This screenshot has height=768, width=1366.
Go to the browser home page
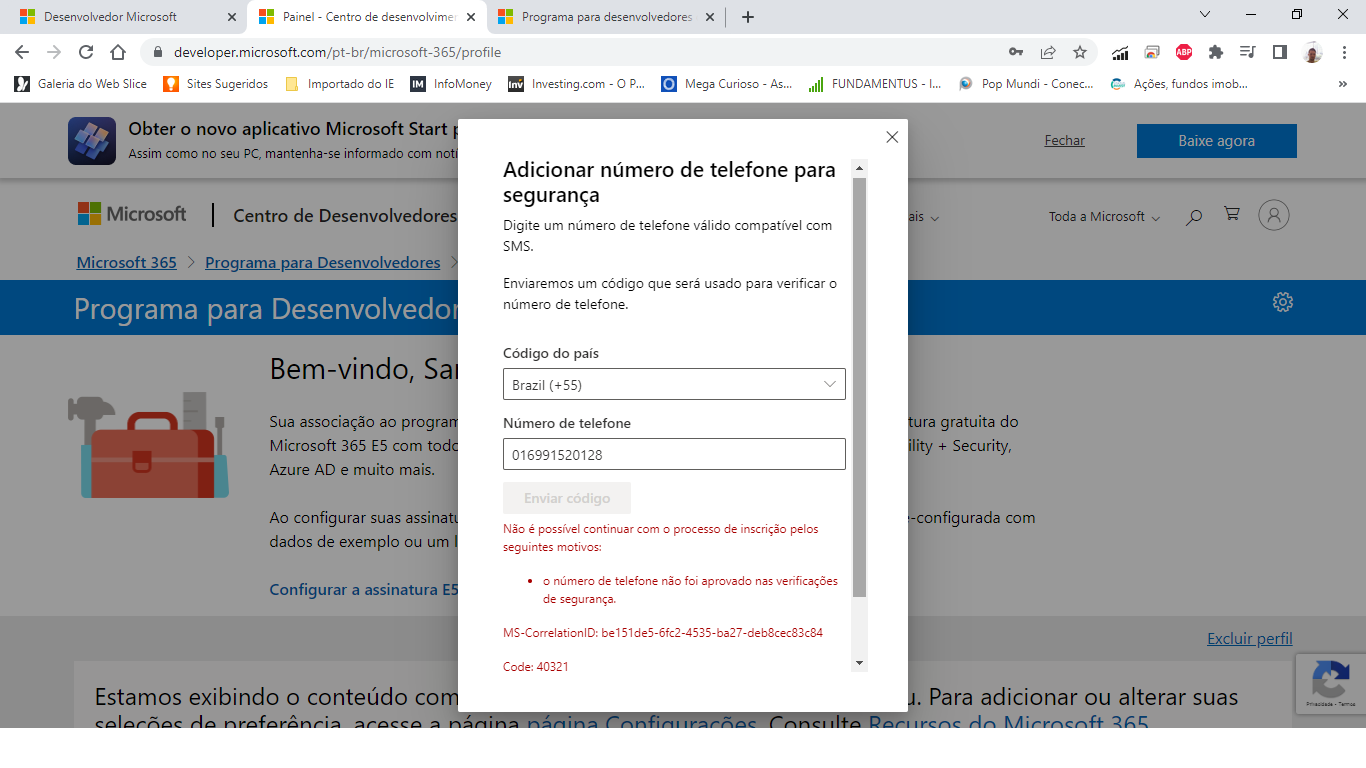coord(118,52)
